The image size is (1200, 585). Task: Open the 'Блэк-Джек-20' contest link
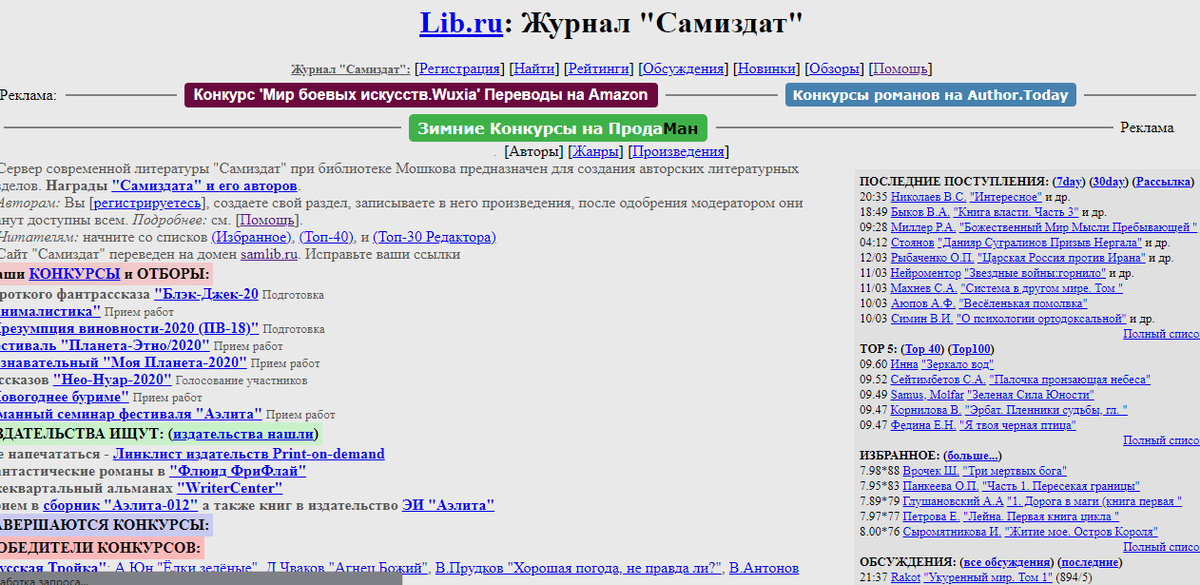point(206,294)
